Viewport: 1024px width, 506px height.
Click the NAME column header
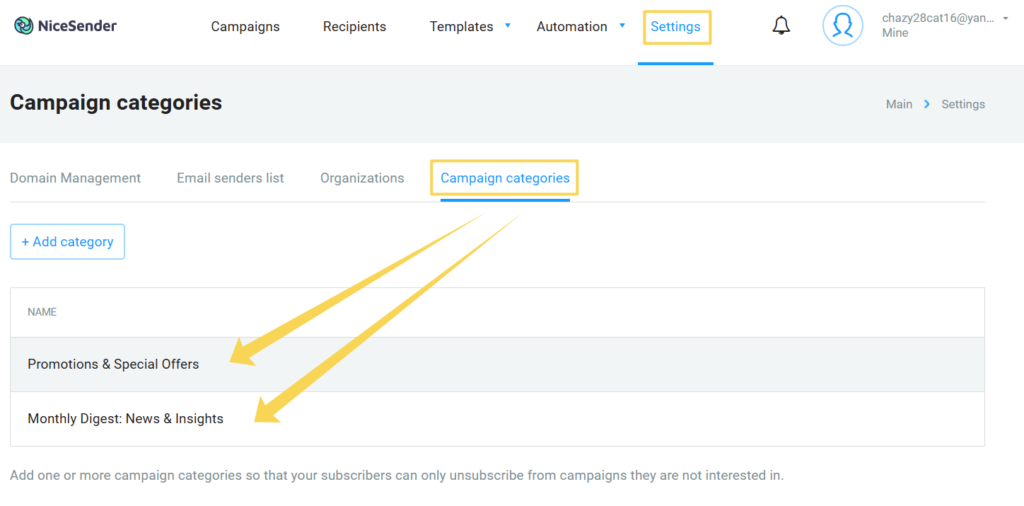pos(42,312)
